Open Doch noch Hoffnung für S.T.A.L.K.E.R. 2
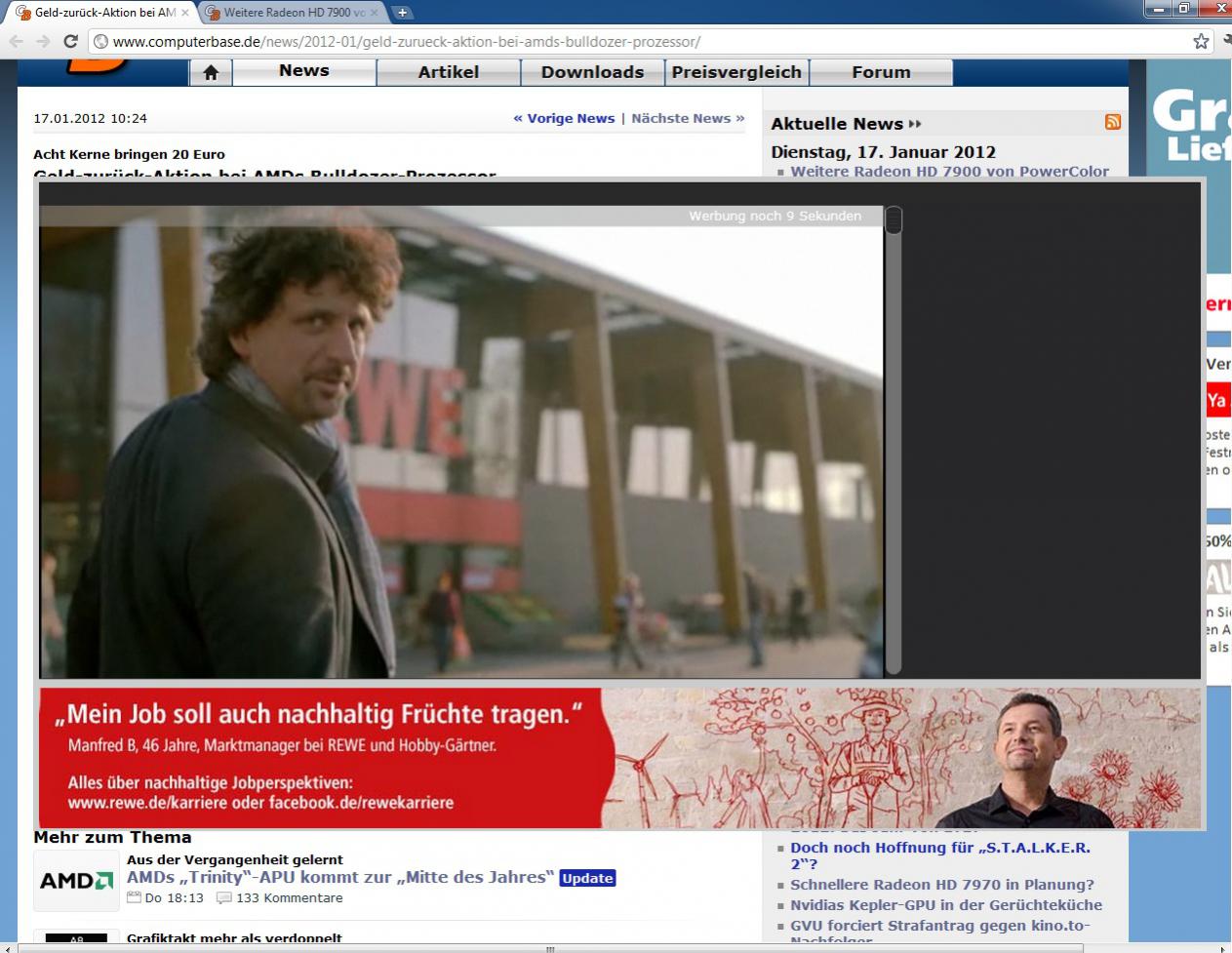Image resolution: width=1232 pixels, height=953 pixels. 940,855
